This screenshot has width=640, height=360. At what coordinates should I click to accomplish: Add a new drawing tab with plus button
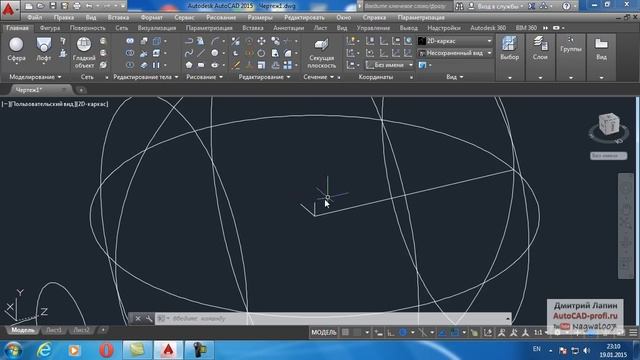pos(81,90)
